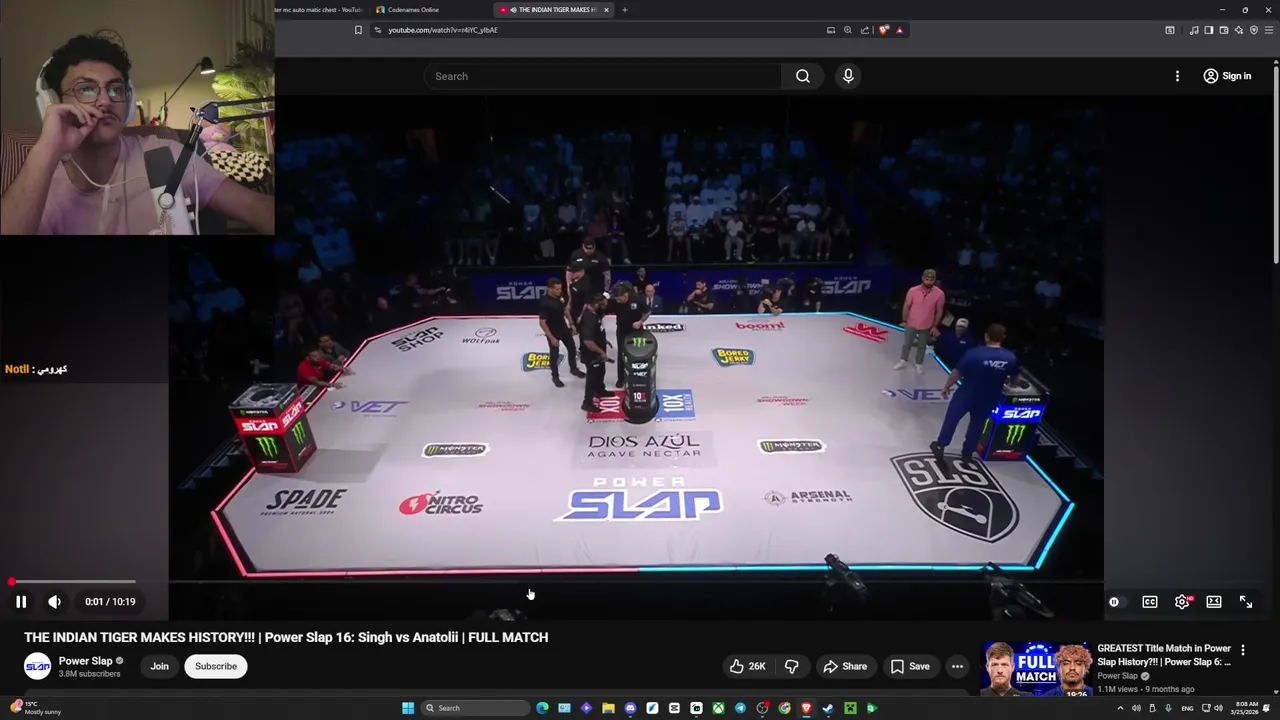Open the GREATEST Title Match title link
This screenshot has width=1280, height=720.
pos(1164,655)
